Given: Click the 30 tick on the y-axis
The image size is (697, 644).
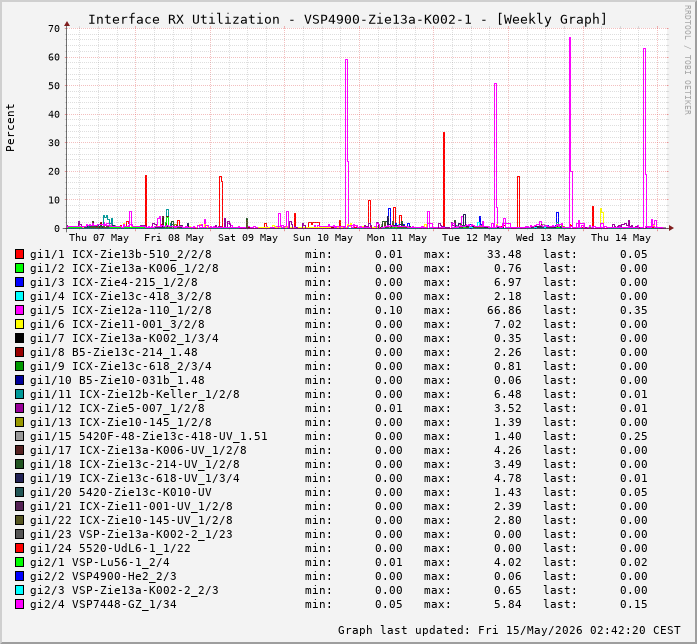Looking at the screenshot, I should point(54,143).
